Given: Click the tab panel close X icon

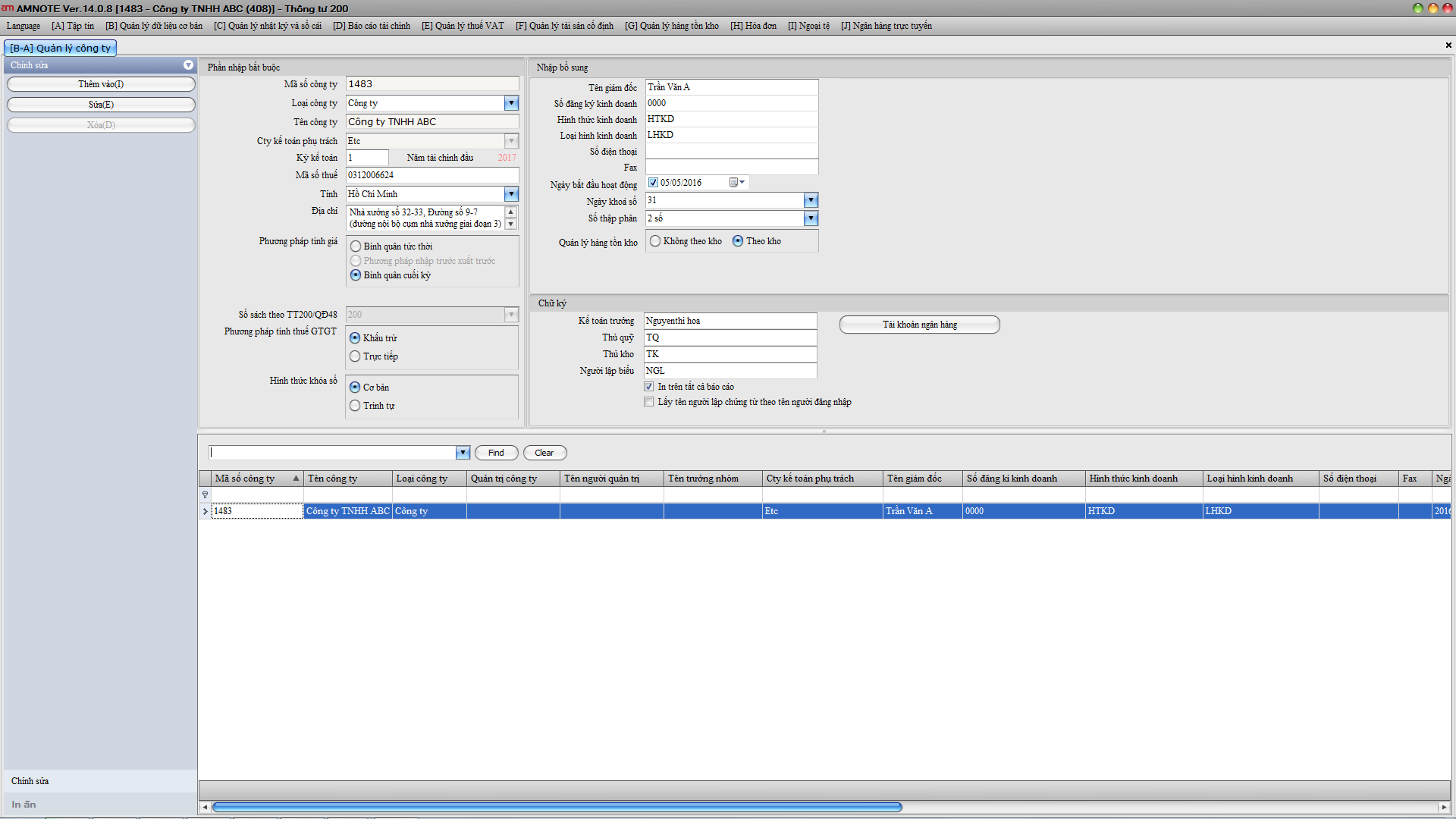Looking at the screenshot, I should 1448,45.
